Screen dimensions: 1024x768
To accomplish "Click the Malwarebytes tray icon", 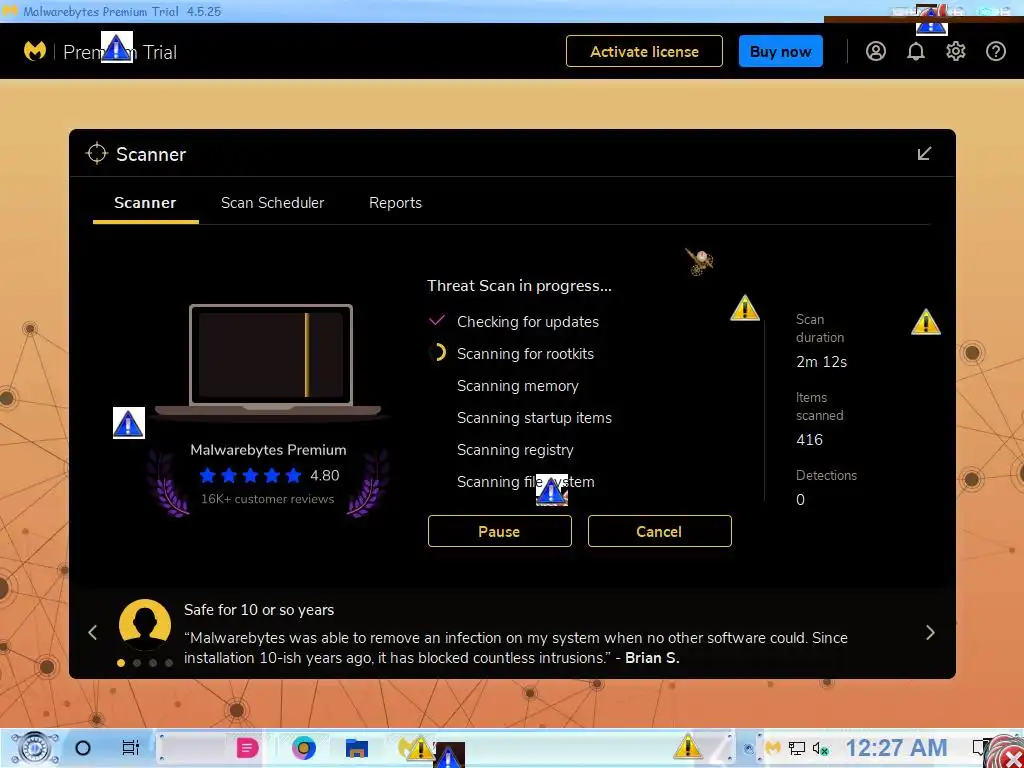I will tap(773, 748).
